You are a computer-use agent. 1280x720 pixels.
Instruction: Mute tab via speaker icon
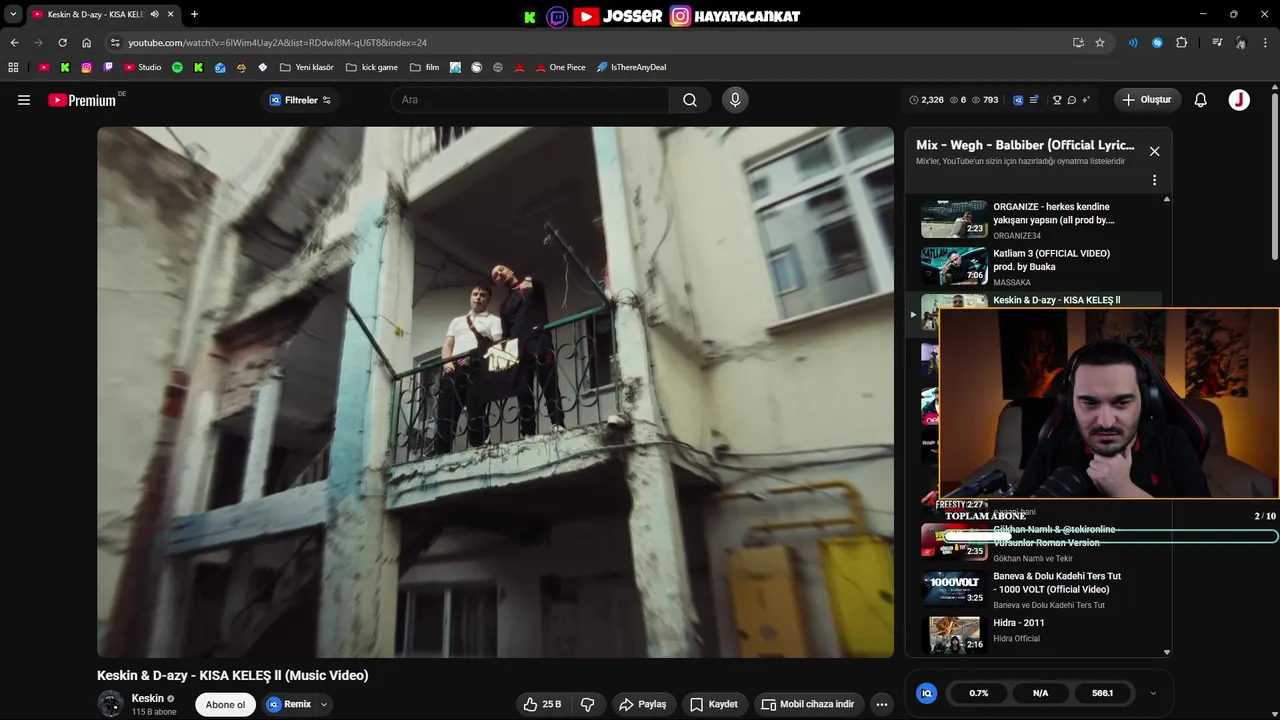(154, 14)
